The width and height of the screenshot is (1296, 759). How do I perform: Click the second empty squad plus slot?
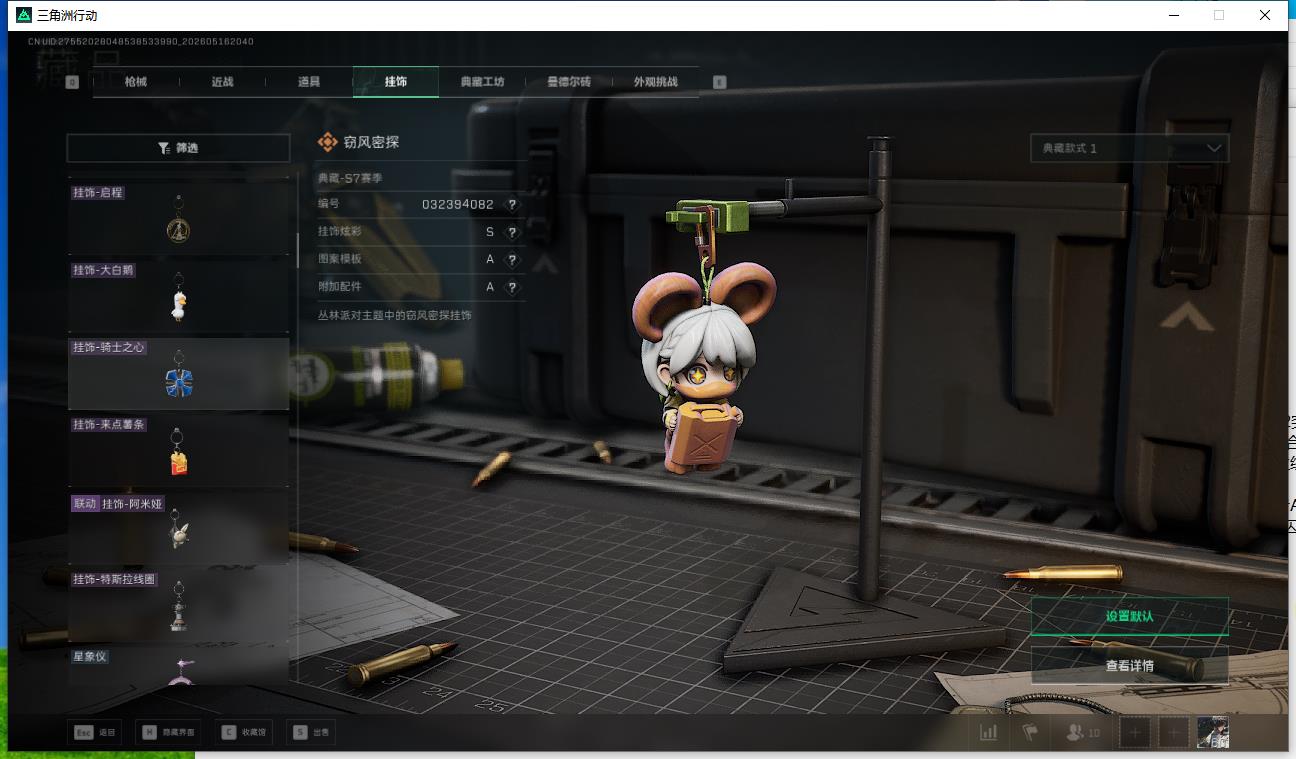(x=1173, y=733)
